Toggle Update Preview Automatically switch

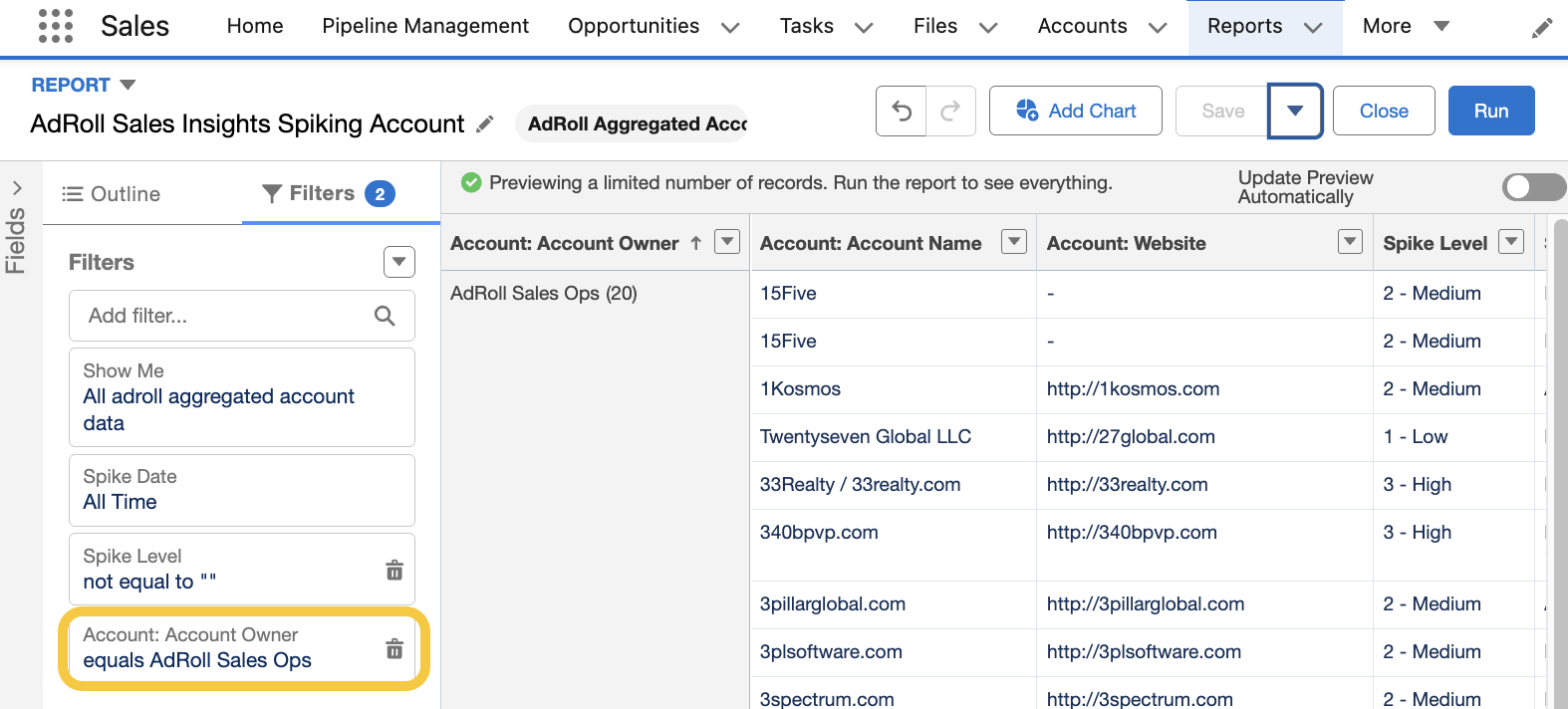click(1534, 187)
